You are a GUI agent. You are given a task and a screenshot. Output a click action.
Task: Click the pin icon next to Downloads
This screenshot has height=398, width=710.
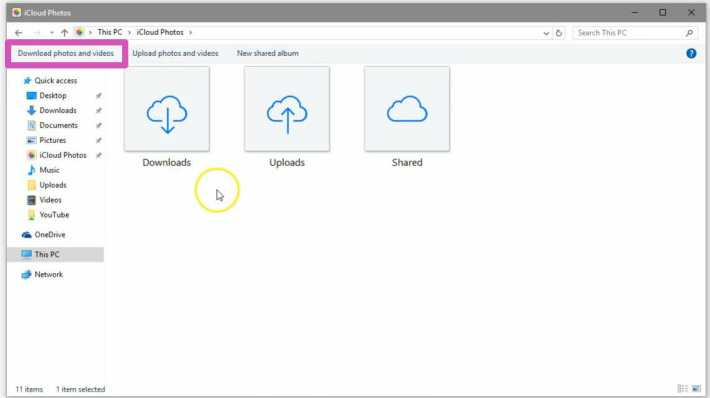coord(98,110)
